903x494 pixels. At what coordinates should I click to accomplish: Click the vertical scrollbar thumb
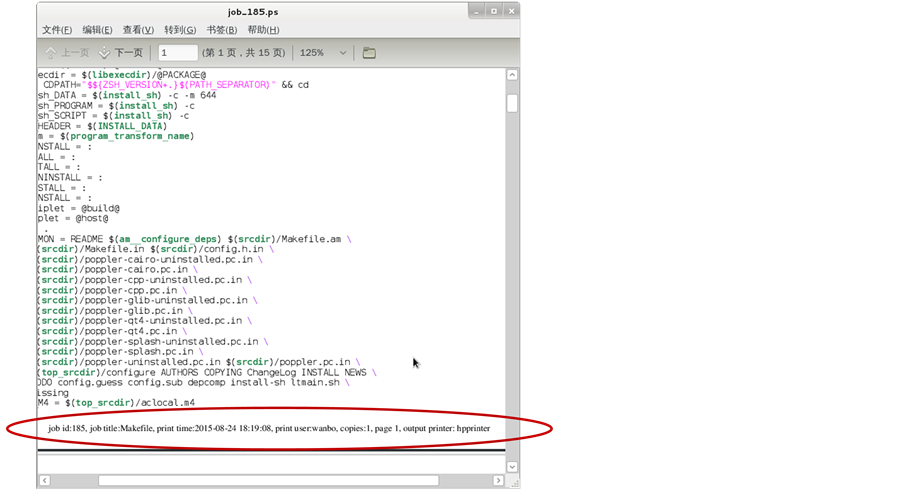(x=512, y=103)
